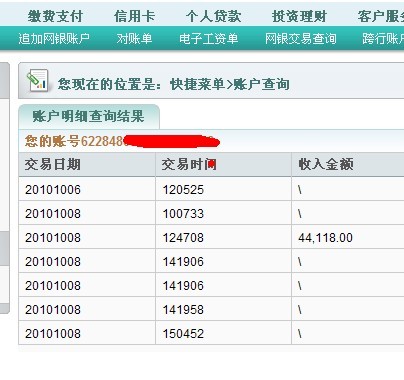Click income cell in 120525 row
Image resolution: width=404 pixels, height=380 pixels.
coord(348,190)
